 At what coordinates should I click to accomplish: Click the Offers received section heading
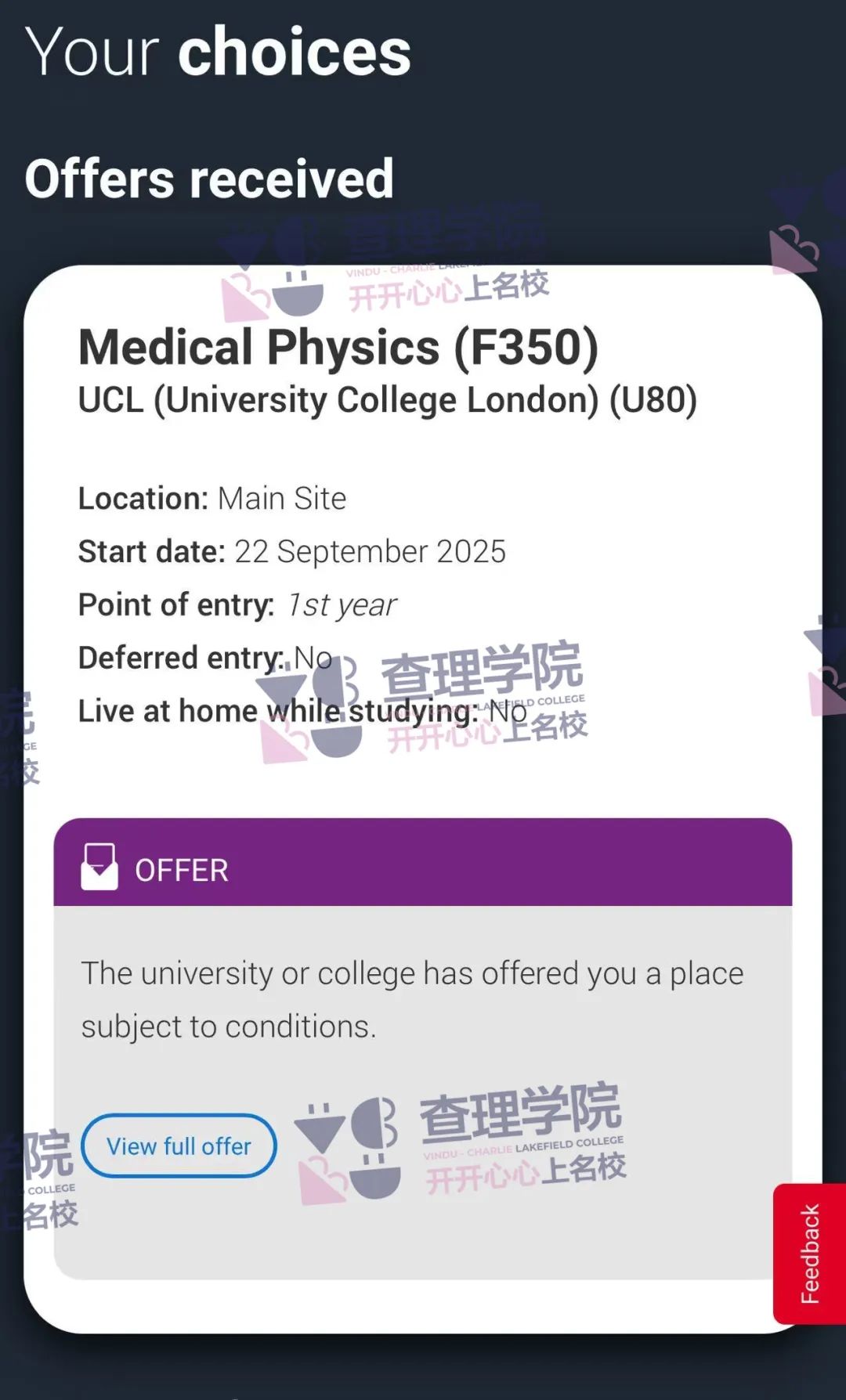click(209, 179)
